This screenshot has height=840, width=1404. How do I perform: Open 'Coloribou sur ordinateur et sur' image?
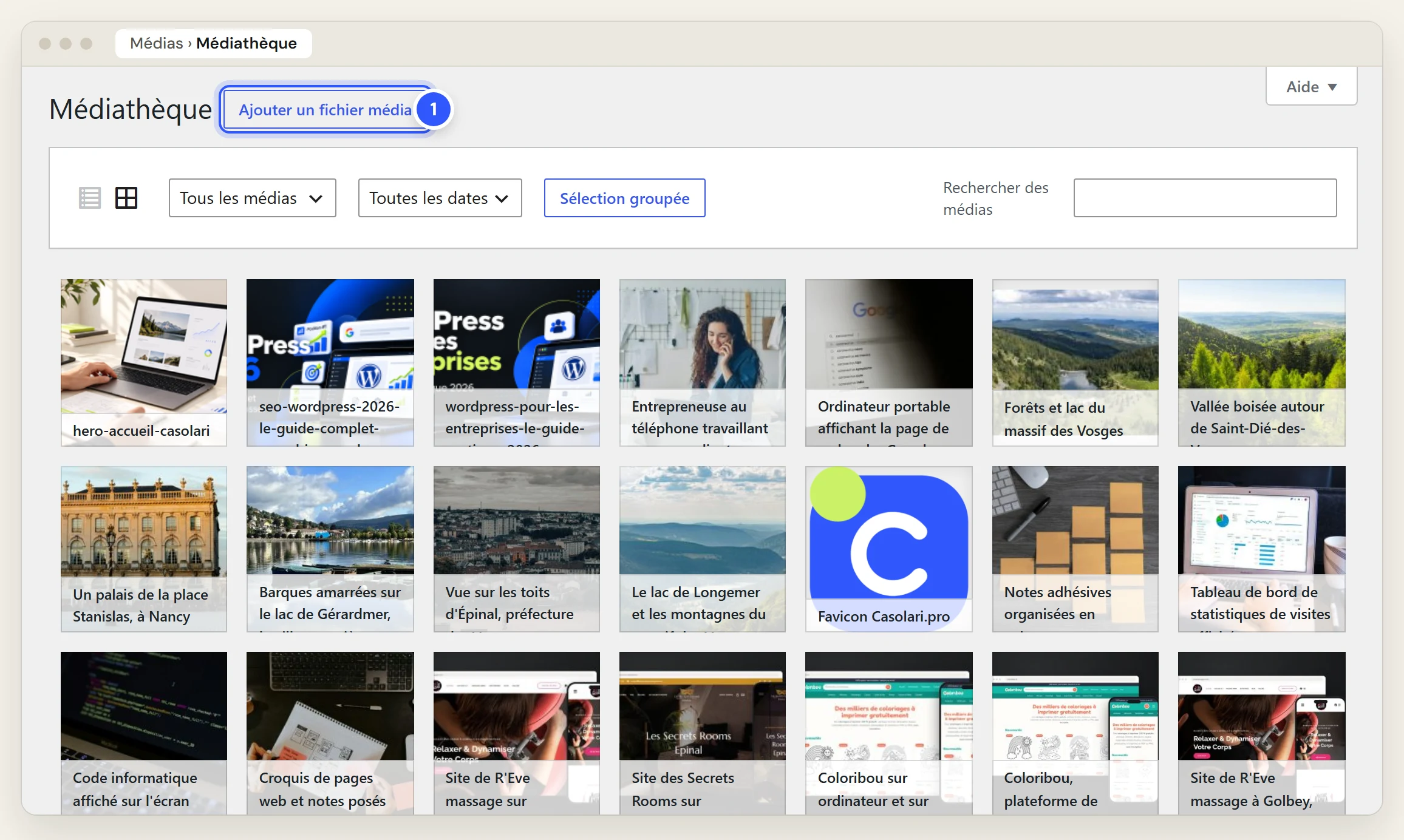889,733
